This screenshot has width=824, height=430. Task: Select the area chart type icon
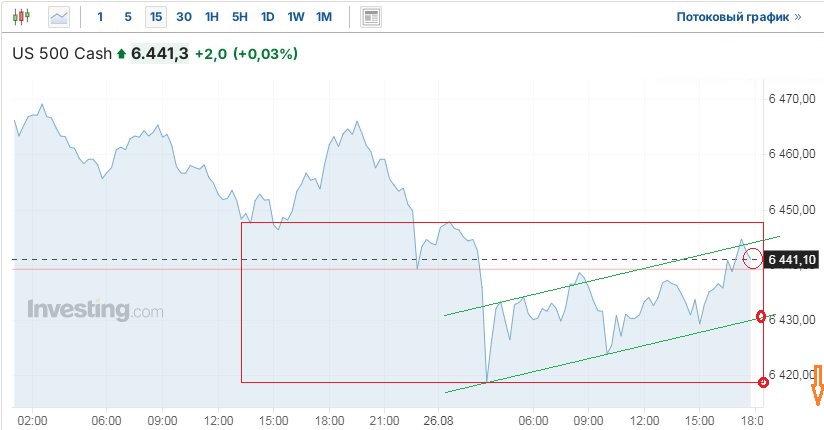point(60,17)
